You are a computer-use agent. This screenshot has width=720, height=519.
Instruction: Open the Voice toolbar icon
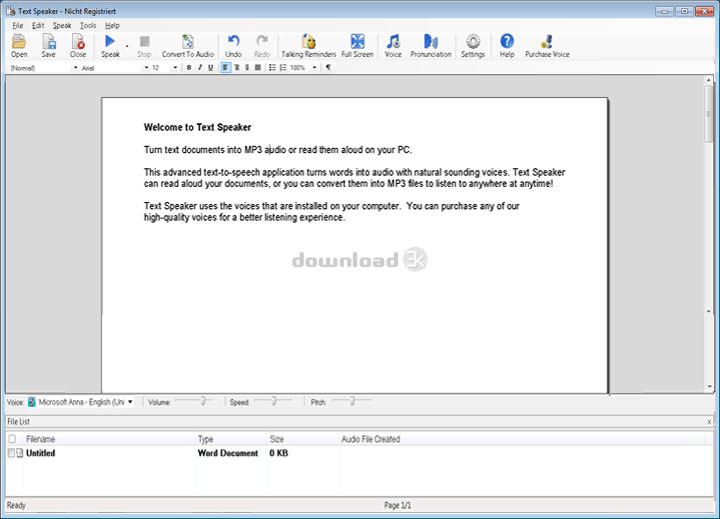pos(393,45)
